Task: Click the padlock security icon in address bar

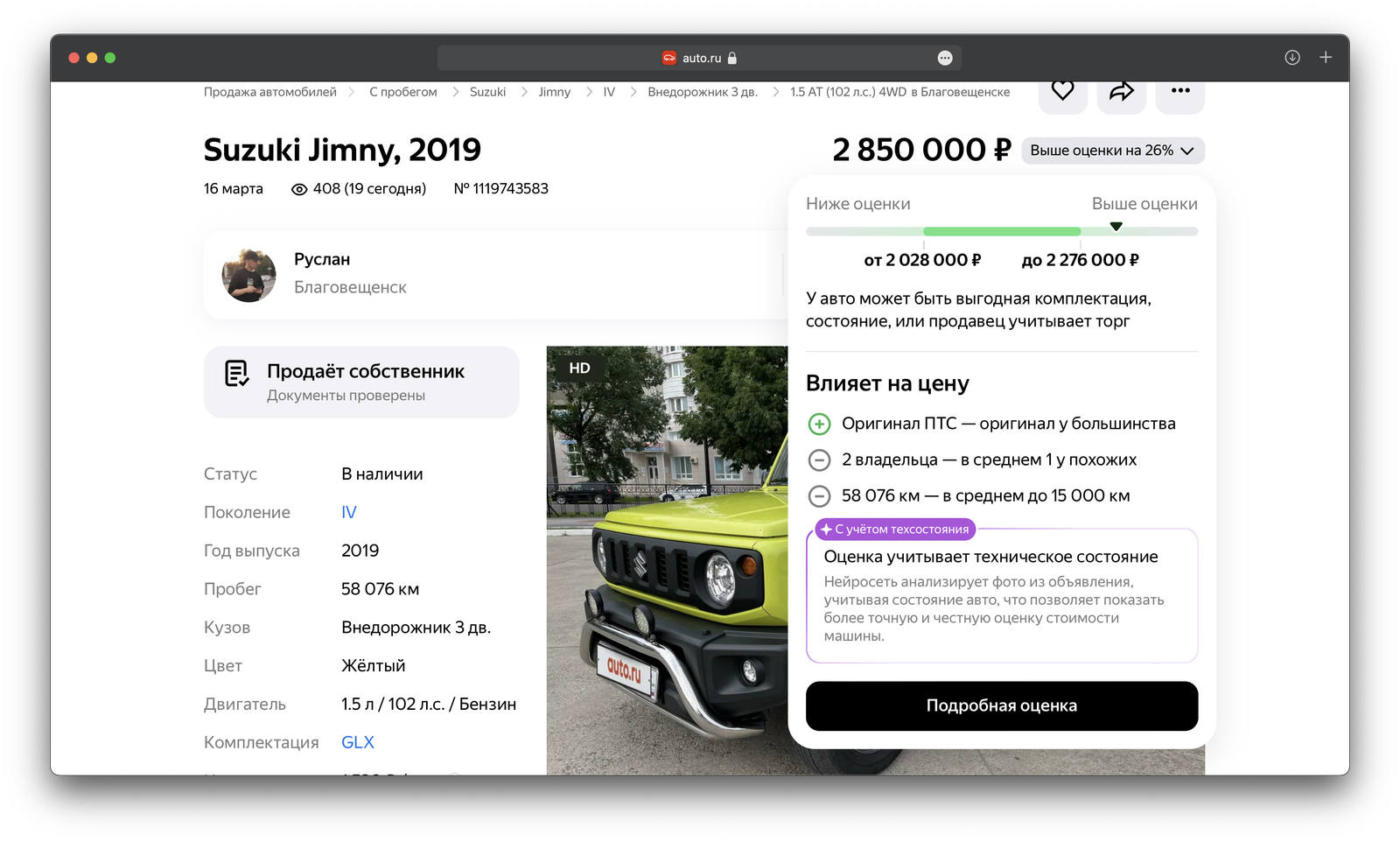Action: click(732, 58)
